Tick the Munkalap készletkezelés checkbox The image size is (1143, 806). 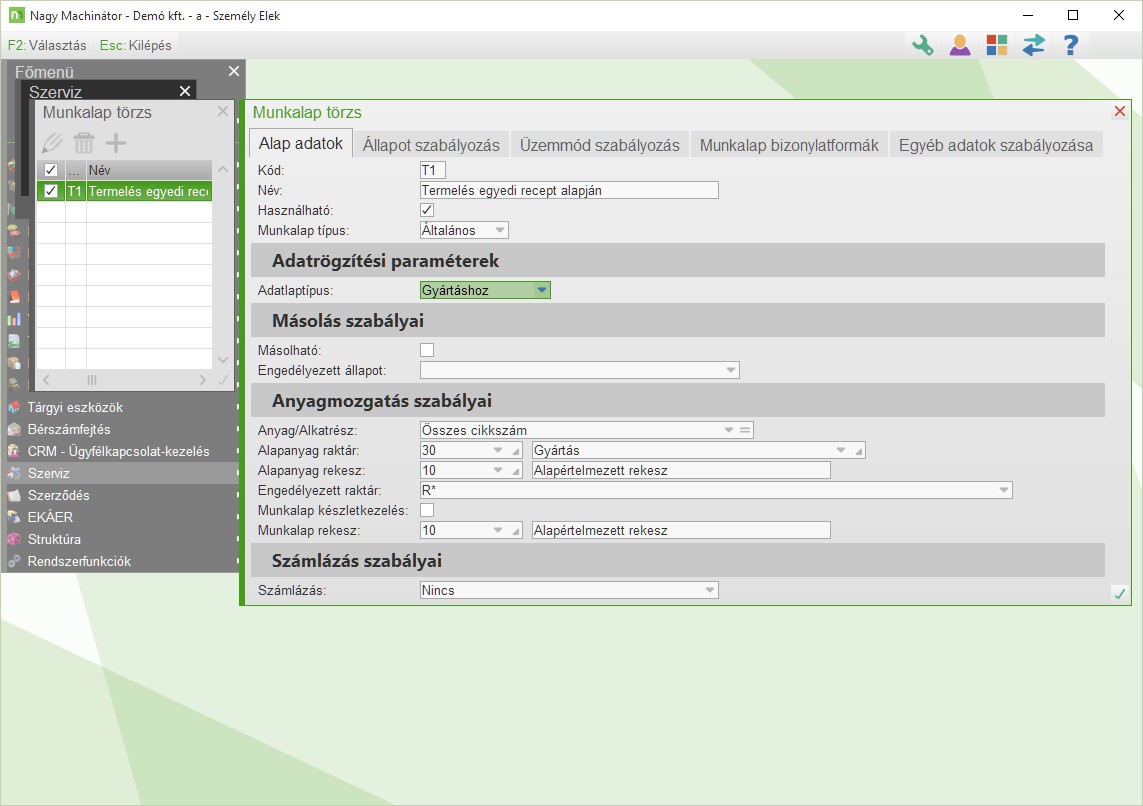(427, 510)
